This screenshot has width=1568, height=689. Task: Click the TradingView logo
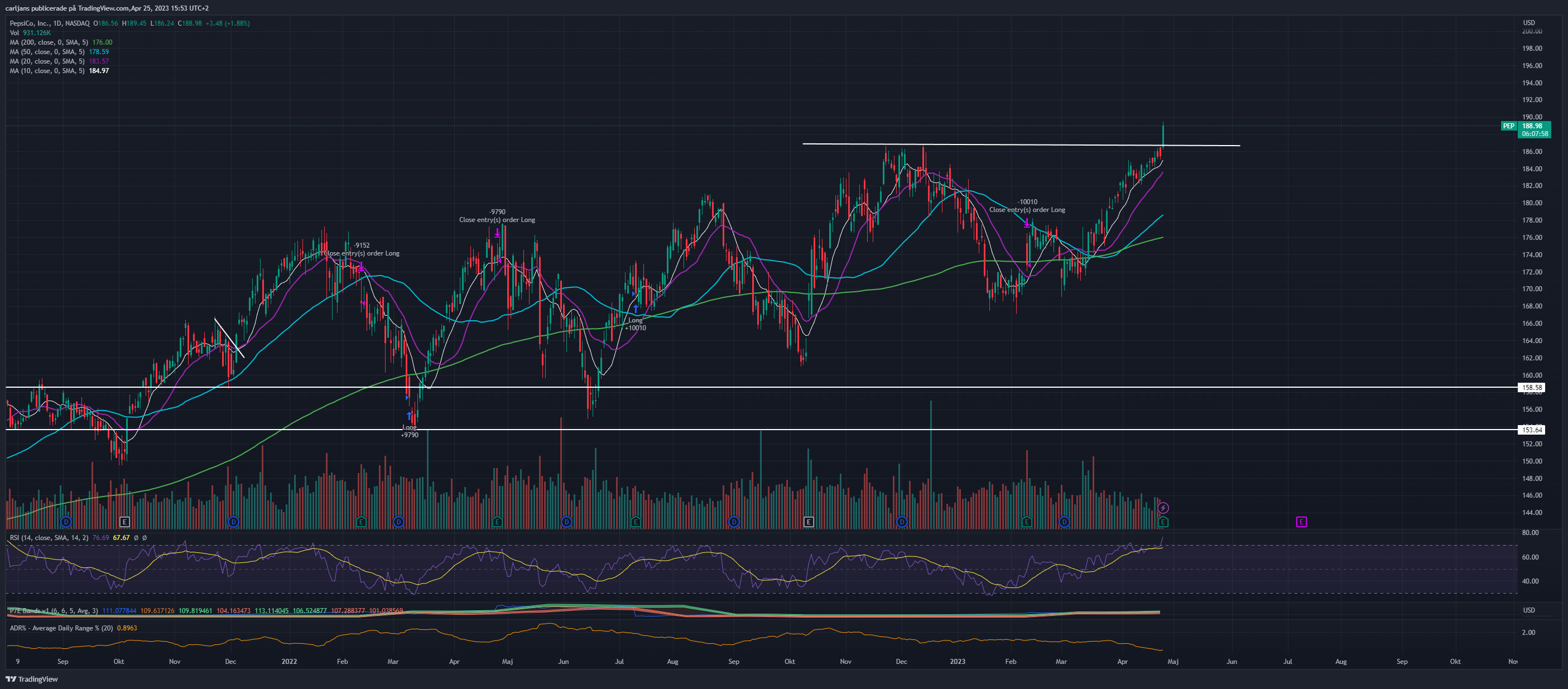click(x=32, y=678)
